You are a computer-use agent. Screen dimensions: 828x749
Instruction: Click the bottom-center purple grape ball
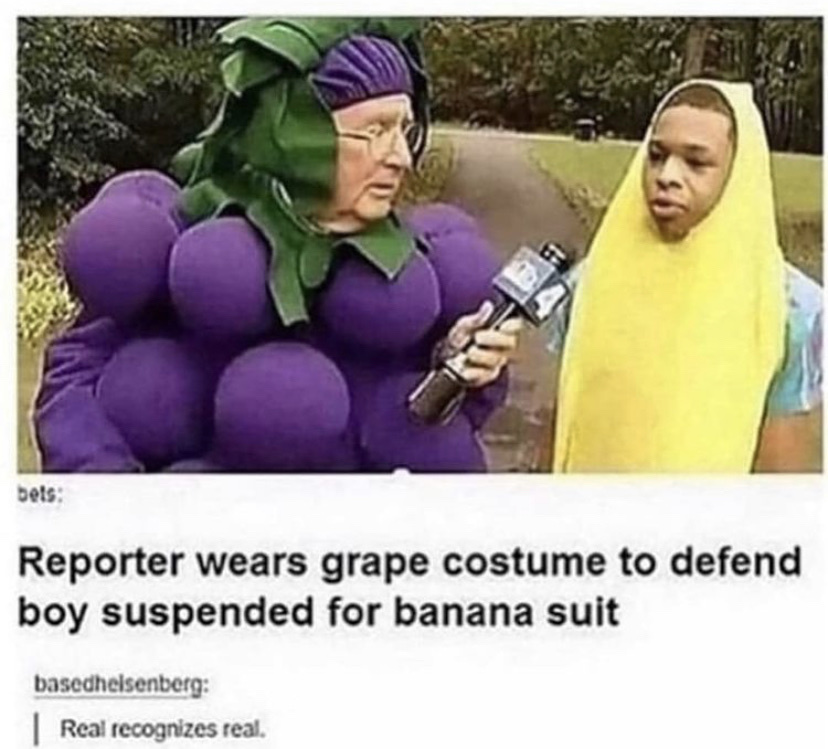282,405
